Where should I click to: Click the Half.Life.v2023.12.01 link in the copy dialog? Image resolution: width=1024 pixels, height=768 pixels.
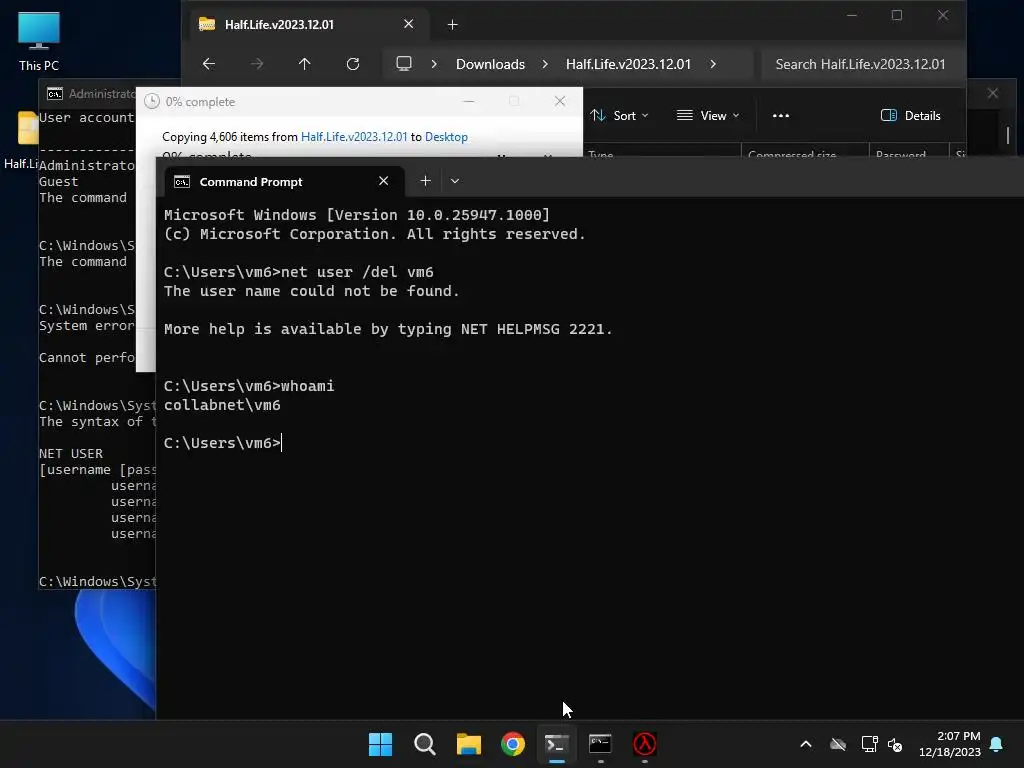pyautogui.click(x=354, y=137)
